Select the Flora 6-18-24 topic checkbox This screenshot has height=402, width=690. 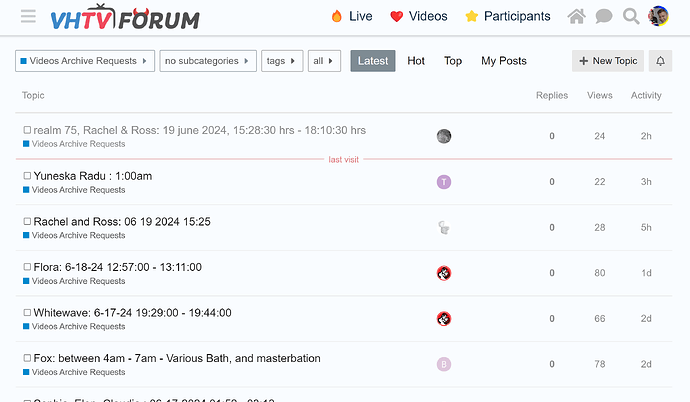(28, 267)
